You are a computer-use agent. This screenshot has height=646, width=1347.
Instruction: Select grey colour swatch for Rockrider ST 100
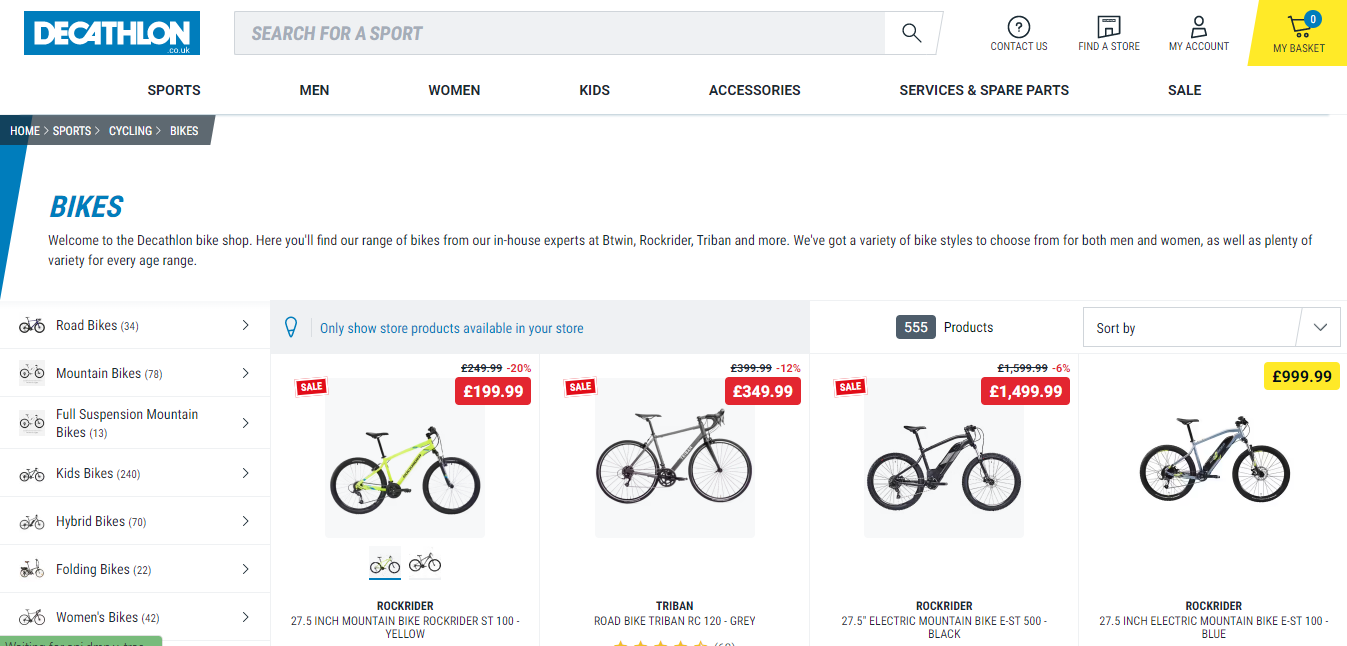(x=425, y=563)
